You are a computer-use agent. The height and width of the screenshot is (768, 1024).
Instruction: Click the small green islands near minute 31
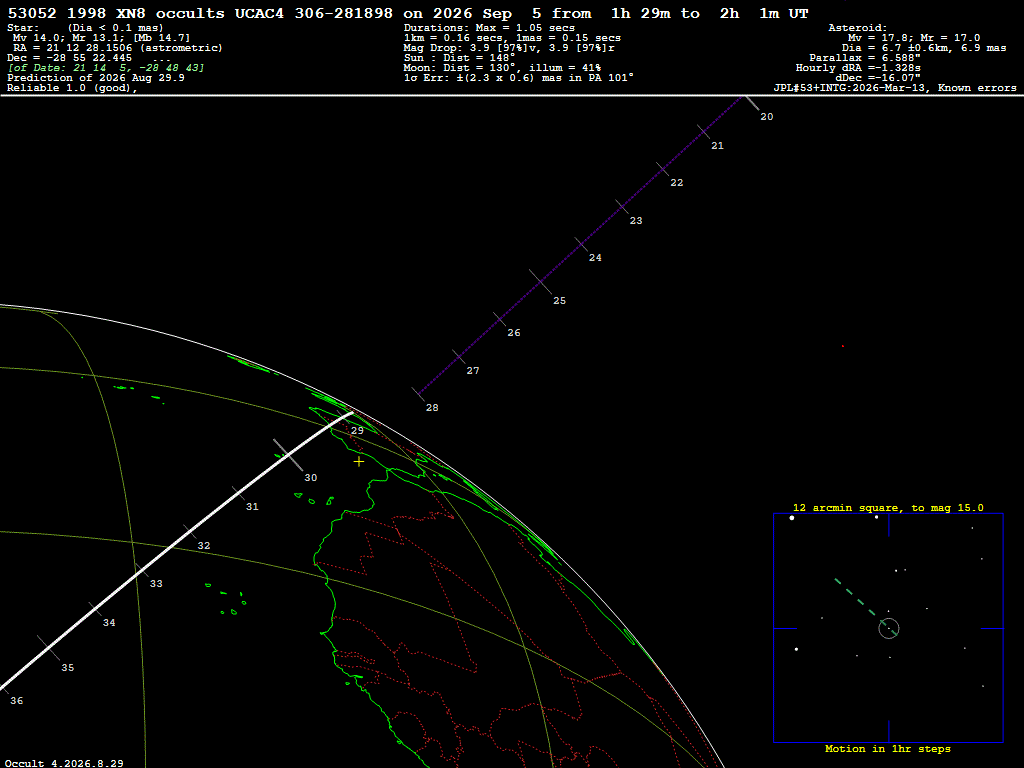coord(314,499)
